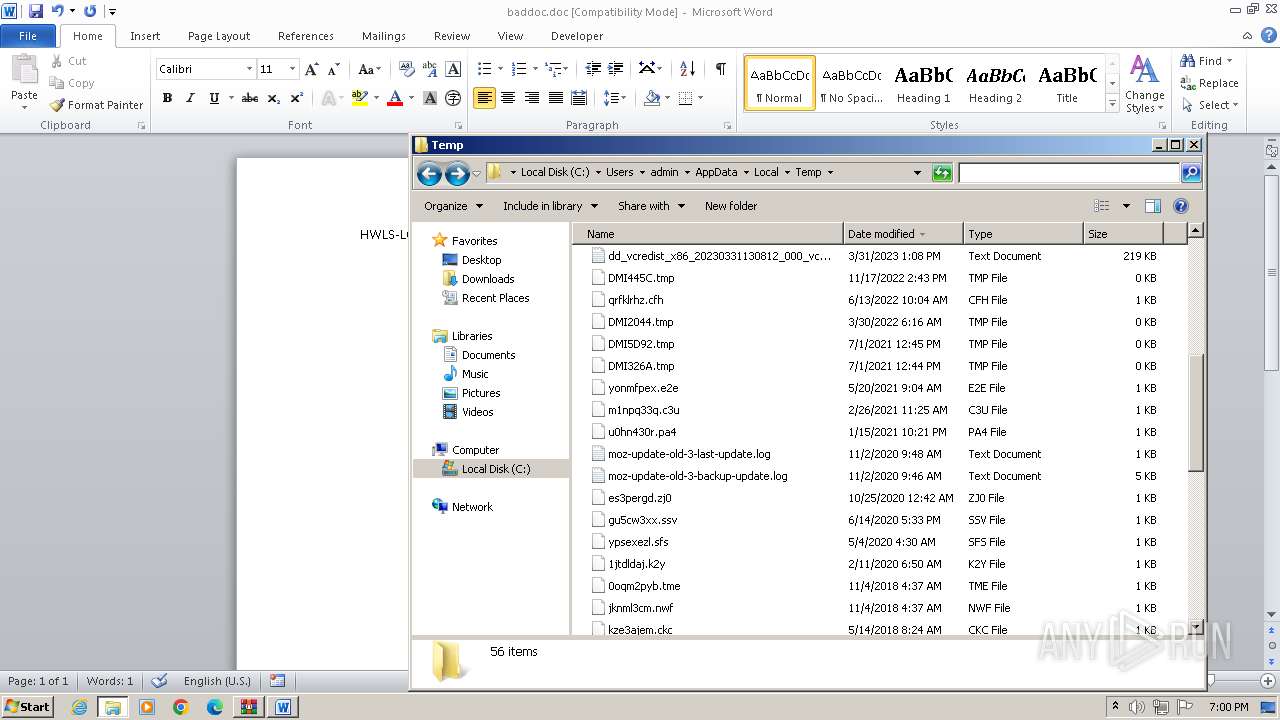
Task: Click the Format Painter brush
Action: [x=58, y=105]
